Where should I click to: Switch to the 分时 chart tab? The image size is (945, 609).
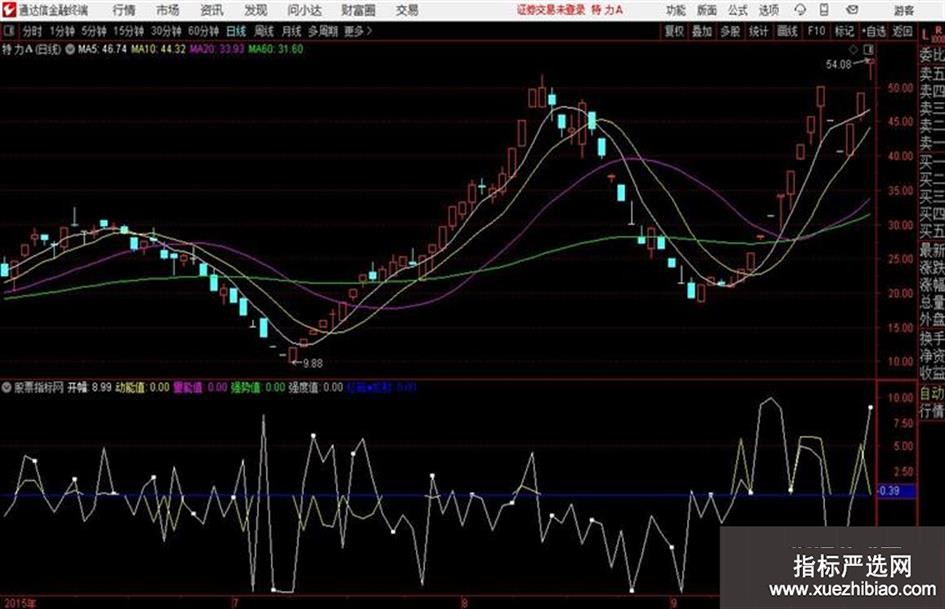coord(32,31)
